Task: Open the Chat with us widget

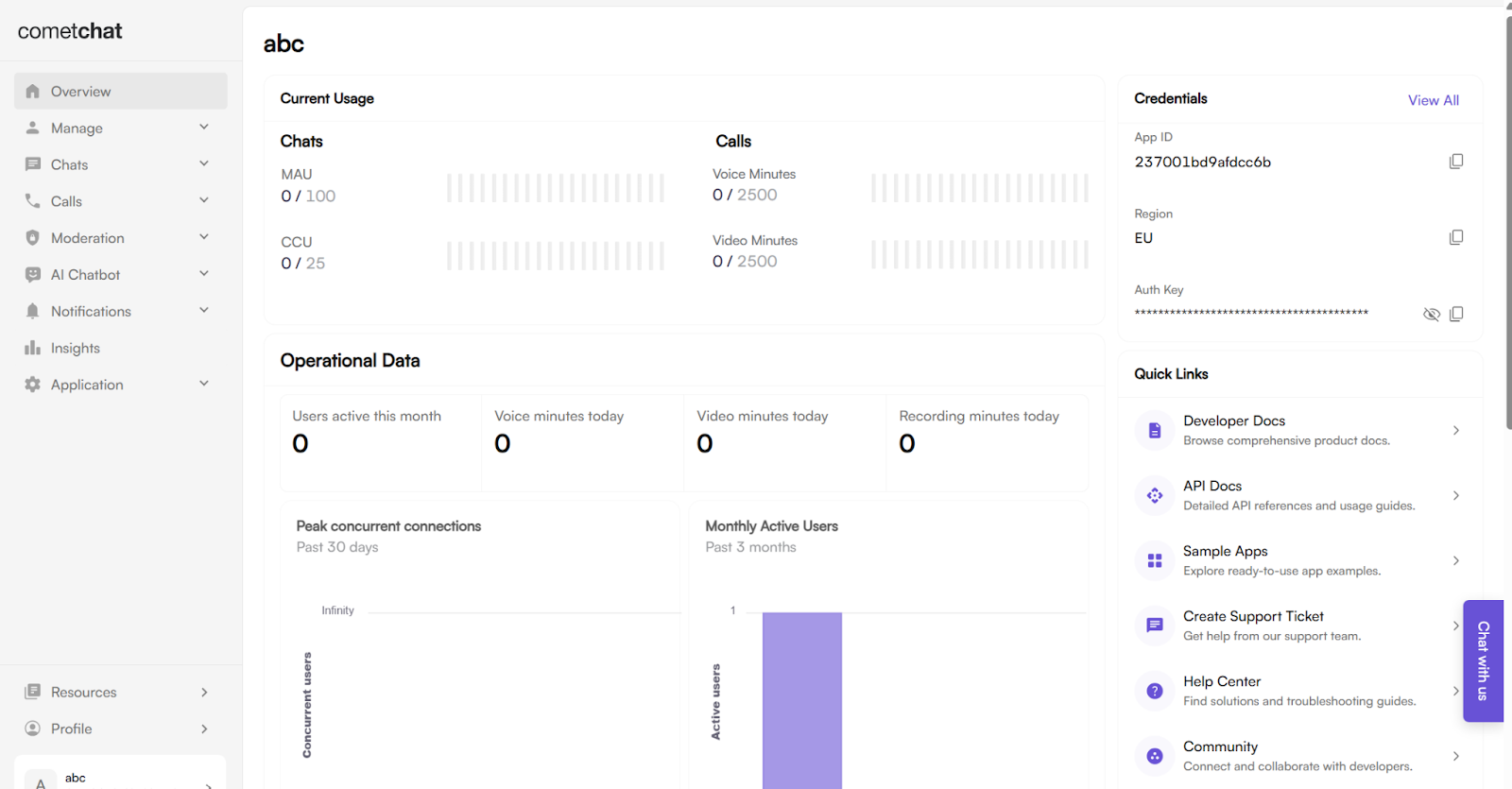Action: pyautogui.click(x=1483, y=660)
